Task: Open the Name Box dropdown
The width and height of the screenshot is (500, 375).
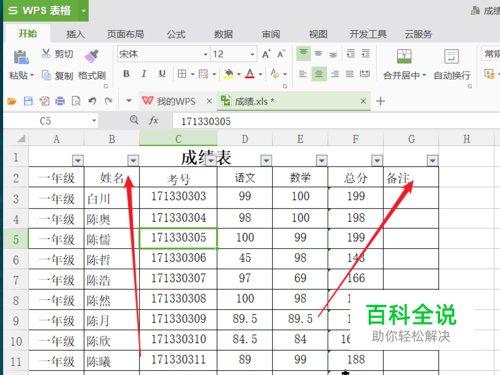Action: point(94,120)
